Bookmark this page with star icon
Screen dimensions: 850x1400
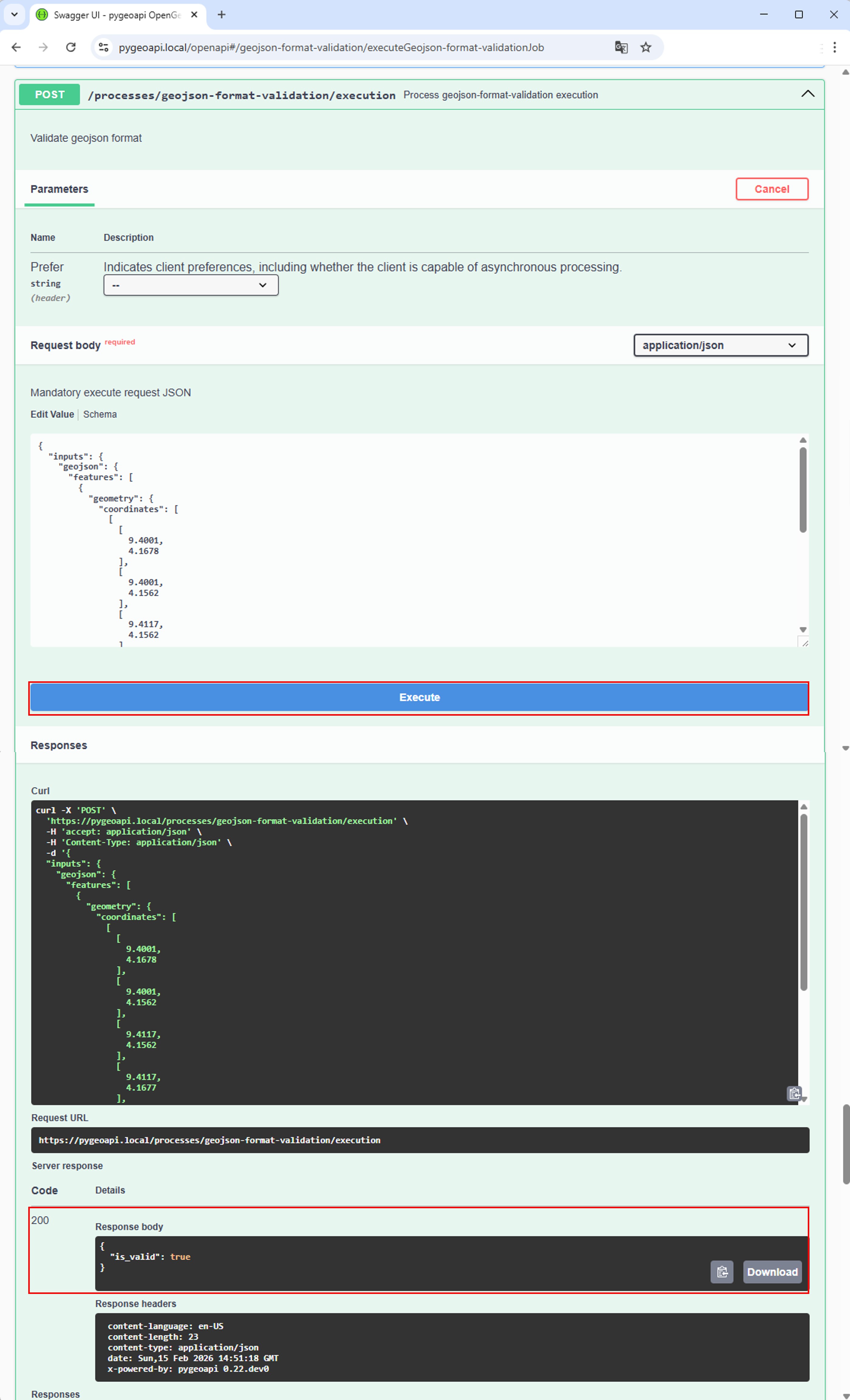(646, 48)
